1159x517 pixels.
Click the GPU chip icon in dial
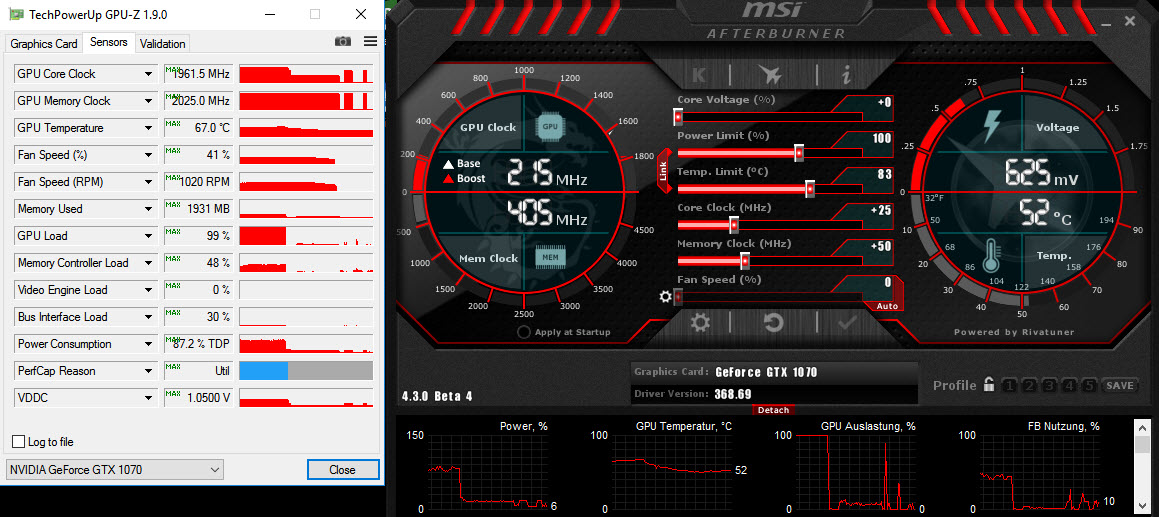[550, 126]
